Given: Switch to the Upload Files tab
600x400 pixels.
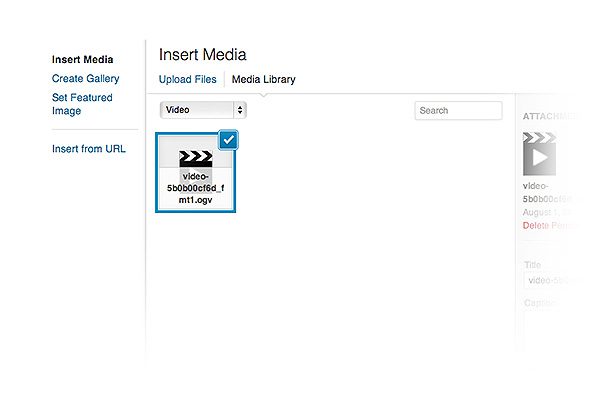Looking at the screenshot, I should tap(187, 79).
